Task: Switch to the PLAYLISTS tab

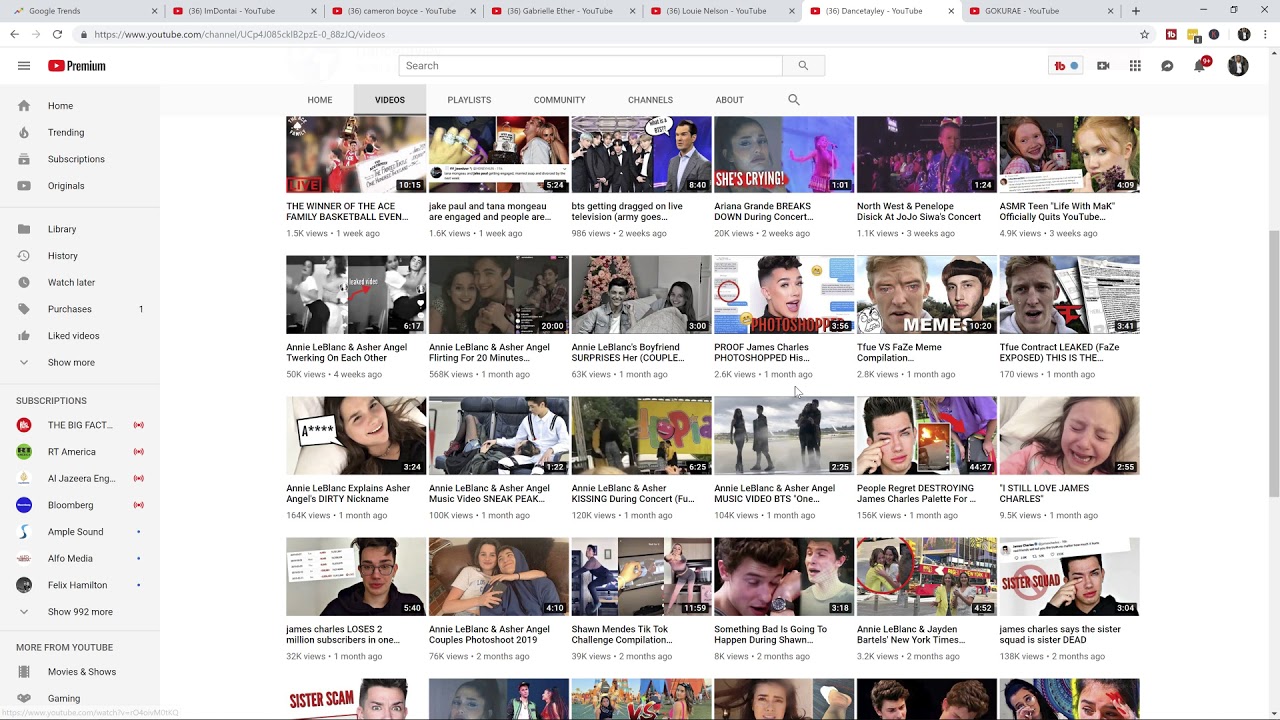Action: 469,100
